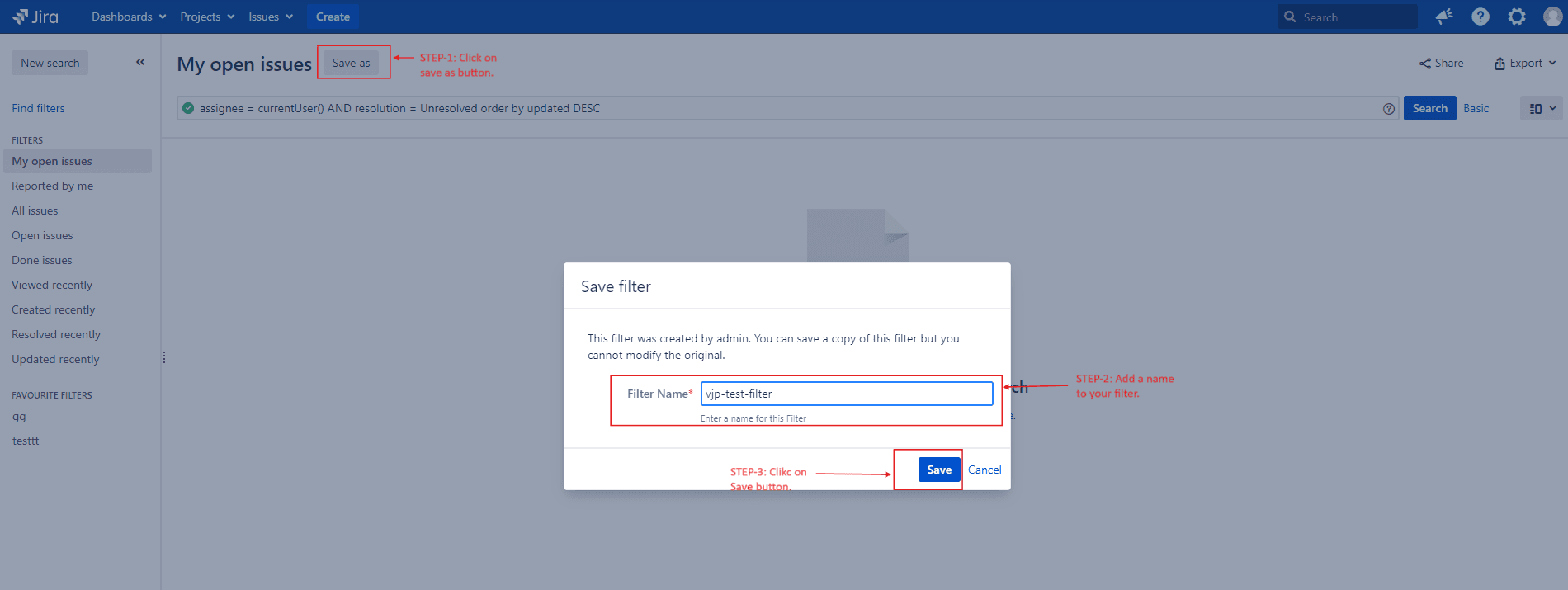The image size is (1568, 590).
Task: Click the Jira logo in header
Action: (35, 17)
